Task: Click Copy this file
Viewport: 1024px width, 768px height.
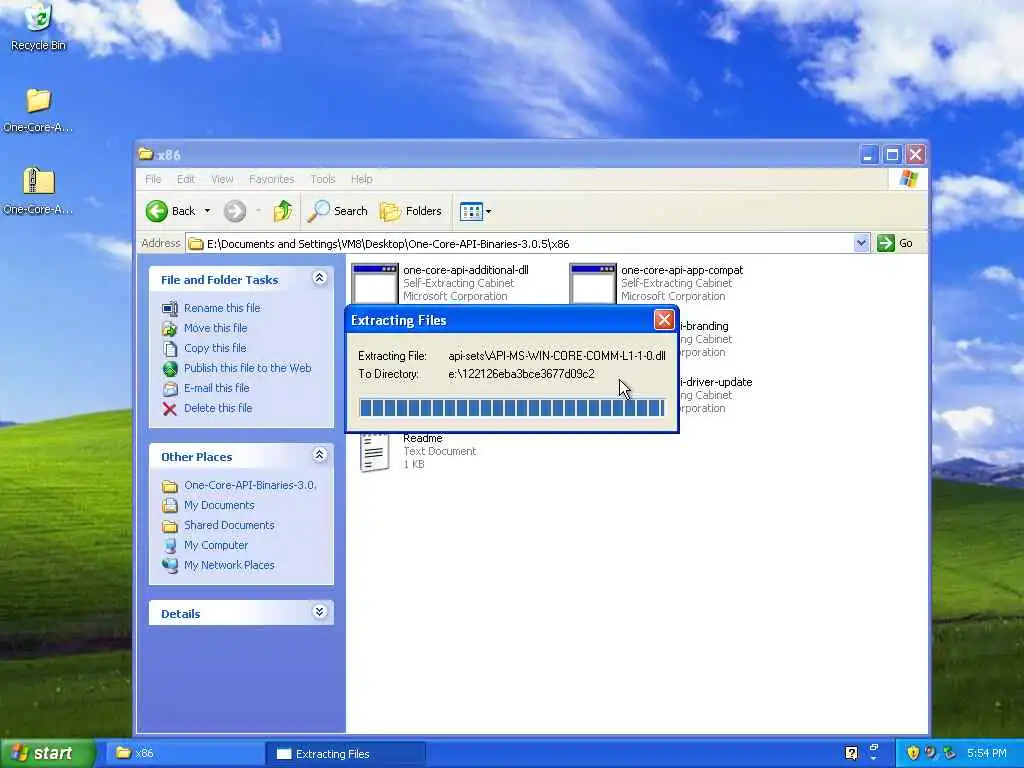Action: click(215, 348)
